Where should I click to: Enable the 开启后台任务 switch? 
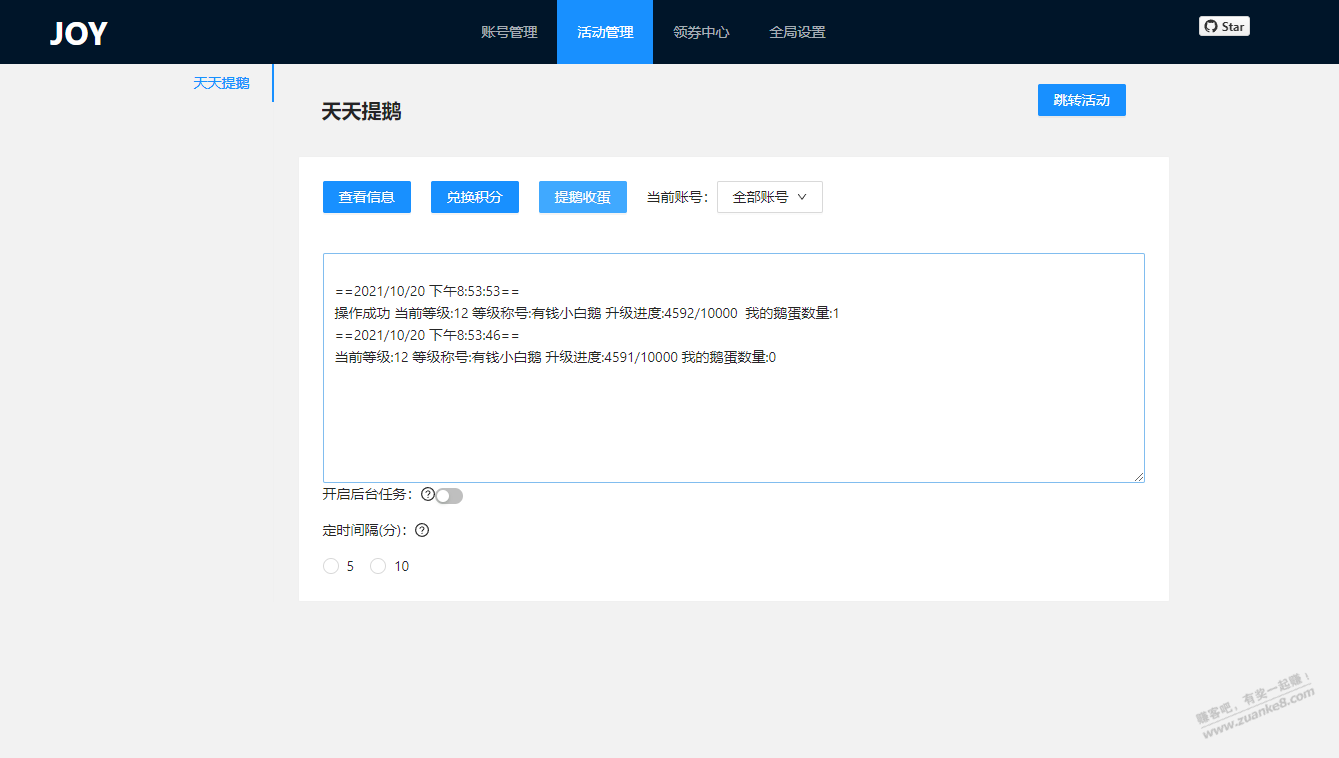pos(449,496)
